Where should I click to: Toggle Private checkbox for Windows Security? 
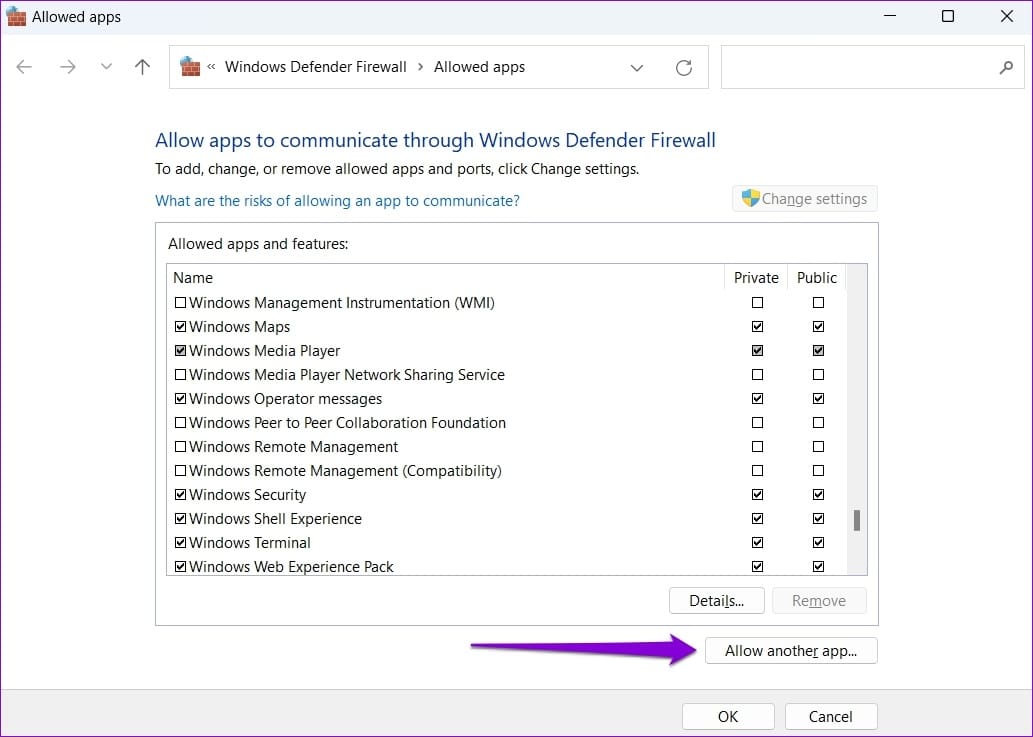coord(758,495)
